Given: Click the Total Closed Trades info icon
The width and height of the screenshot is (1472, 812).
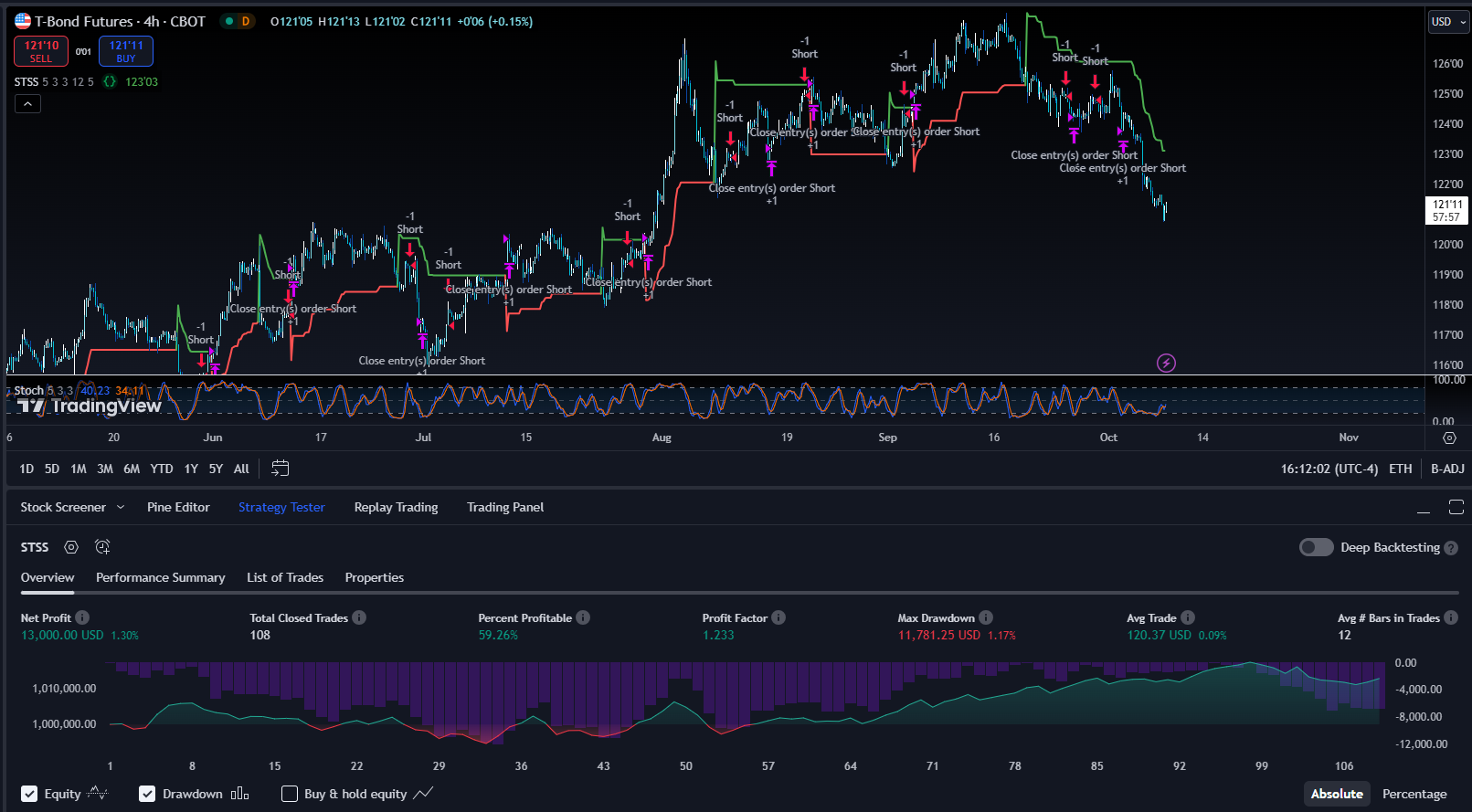Looking at the screenshot, I should pyautogui.click(x=359, y=617).
